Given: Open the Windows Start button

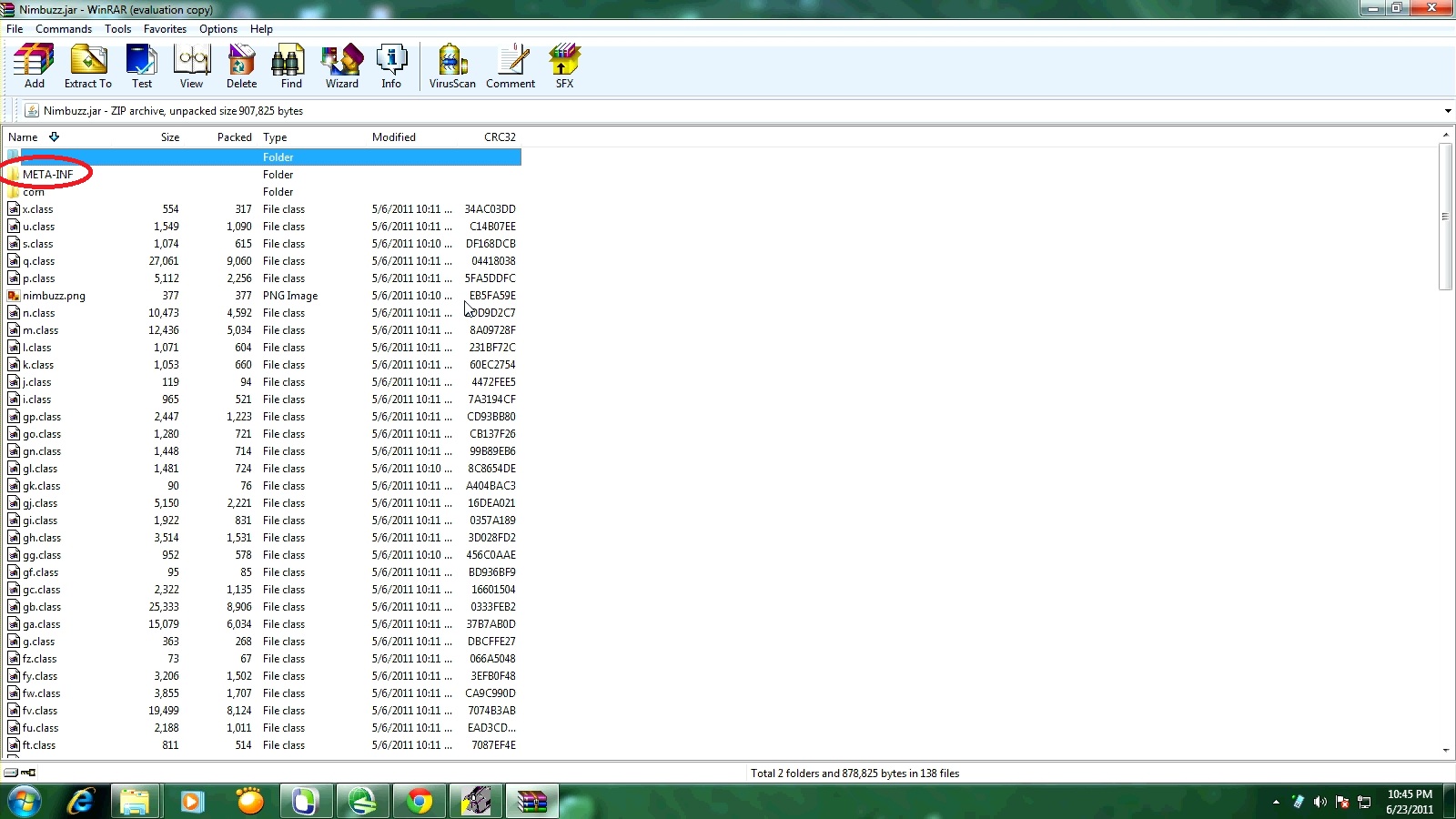Looking at the screenshot, I should point(24,802).
